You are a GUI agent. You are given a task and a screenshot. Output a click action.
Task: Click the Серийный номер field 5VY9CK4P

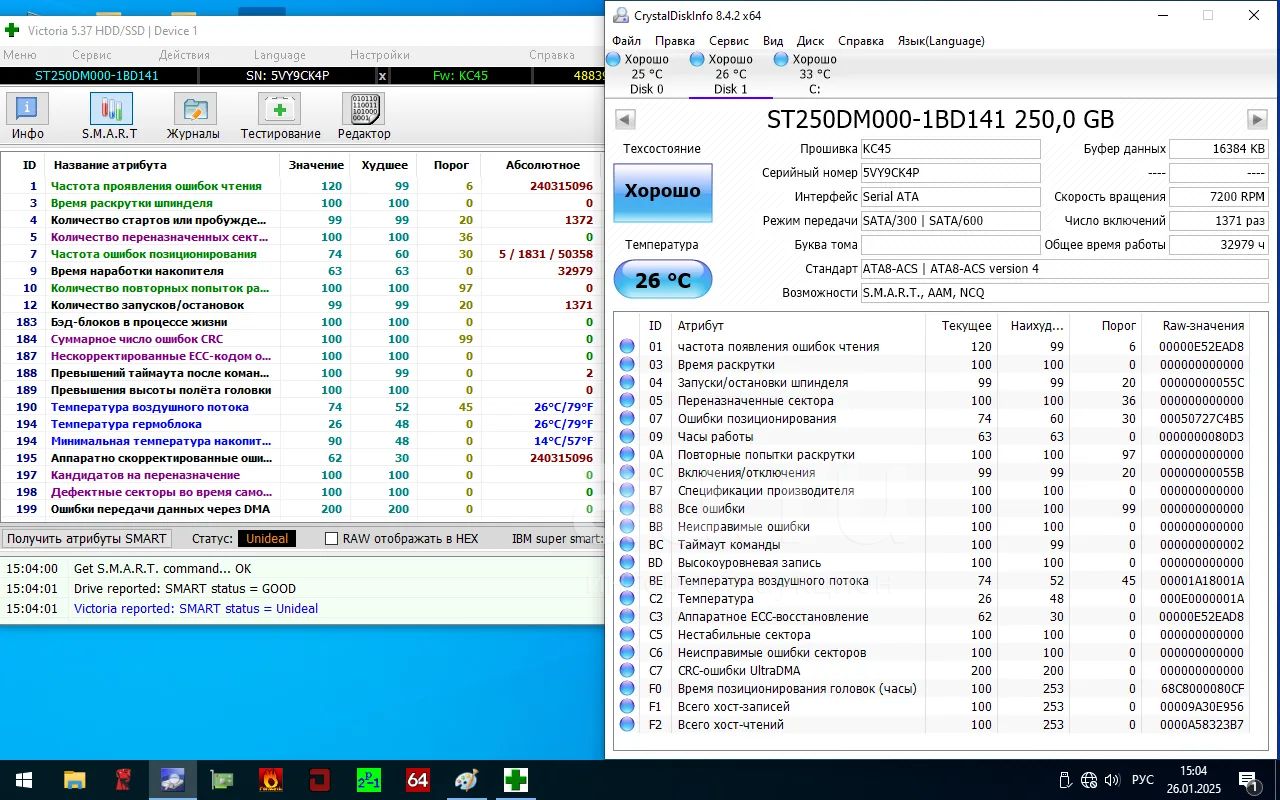pyautogui.click(x=950, y=173)
